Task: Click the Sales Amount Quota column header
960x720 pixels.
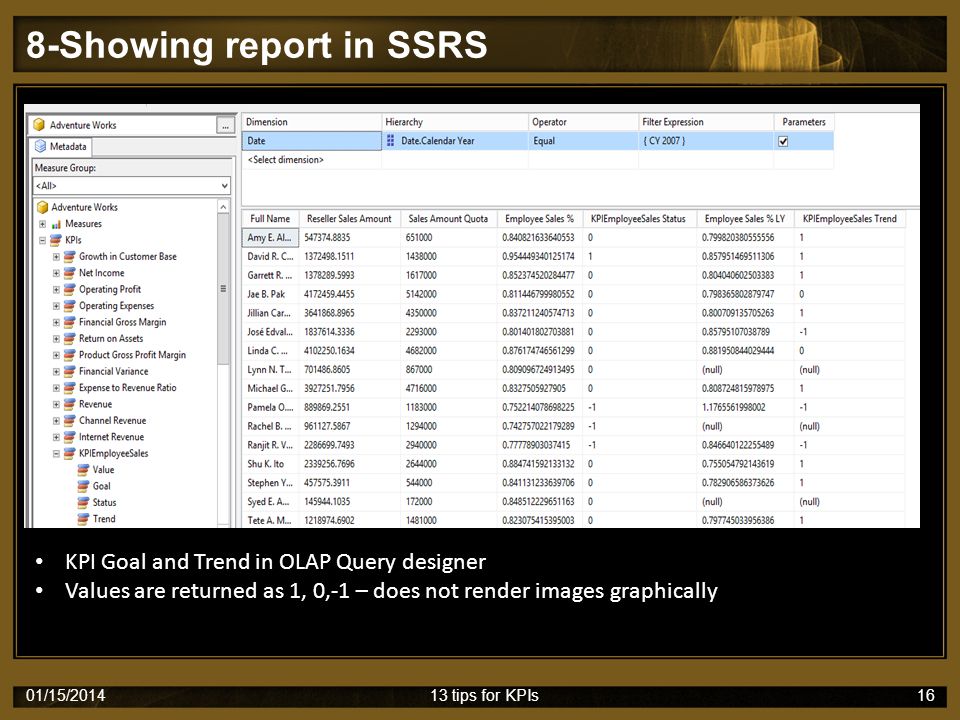Action: point(448,219)
